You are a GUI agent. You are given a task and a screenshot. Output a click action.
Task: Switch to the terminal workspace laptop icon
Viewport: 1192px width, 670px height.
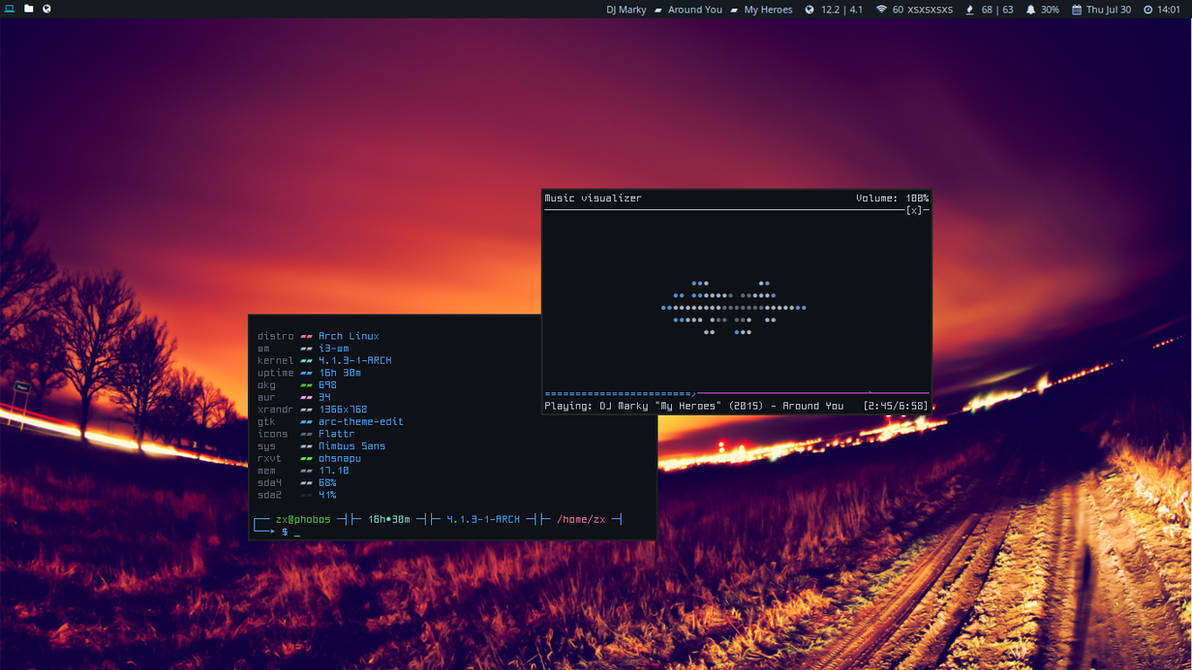(x=9, y=9)
